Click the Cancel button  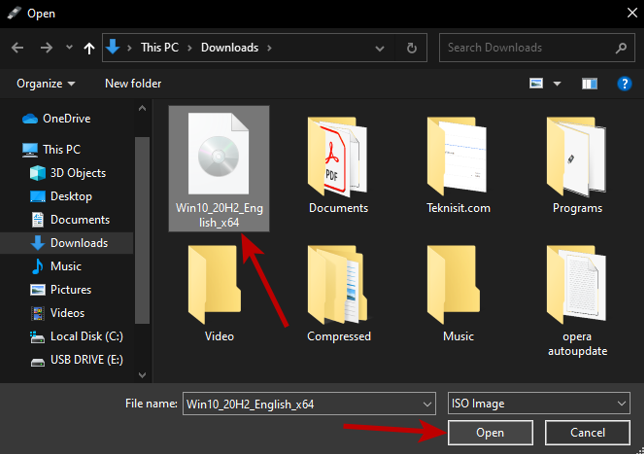pos(587,433)
